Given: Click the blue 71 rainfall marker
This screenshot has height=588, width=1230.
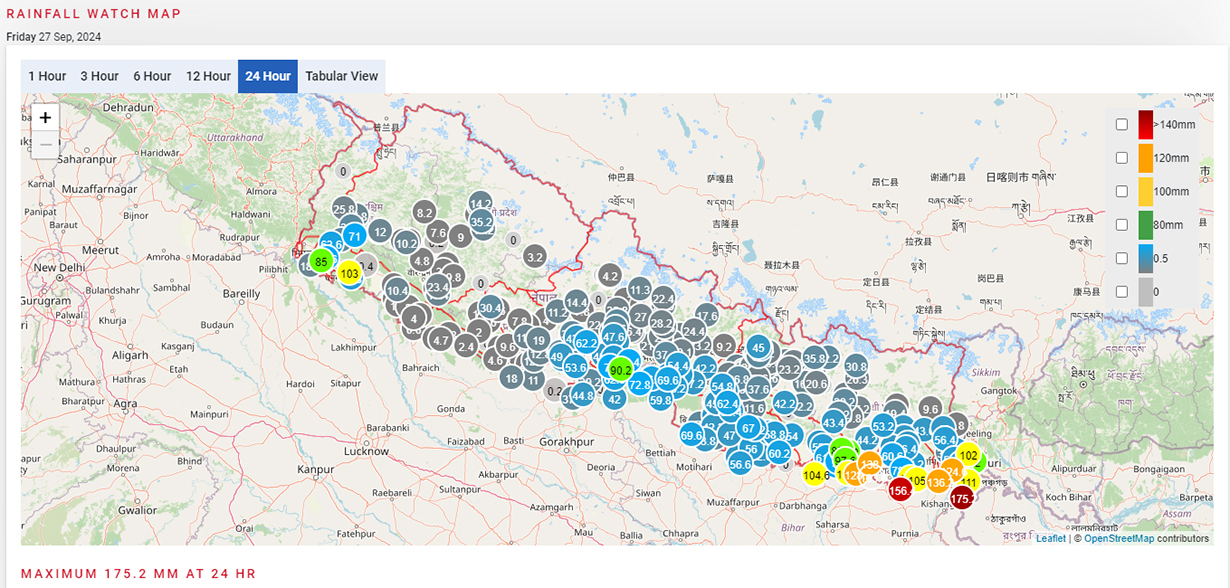Looking at the screenshot, I should pos(355,235).
